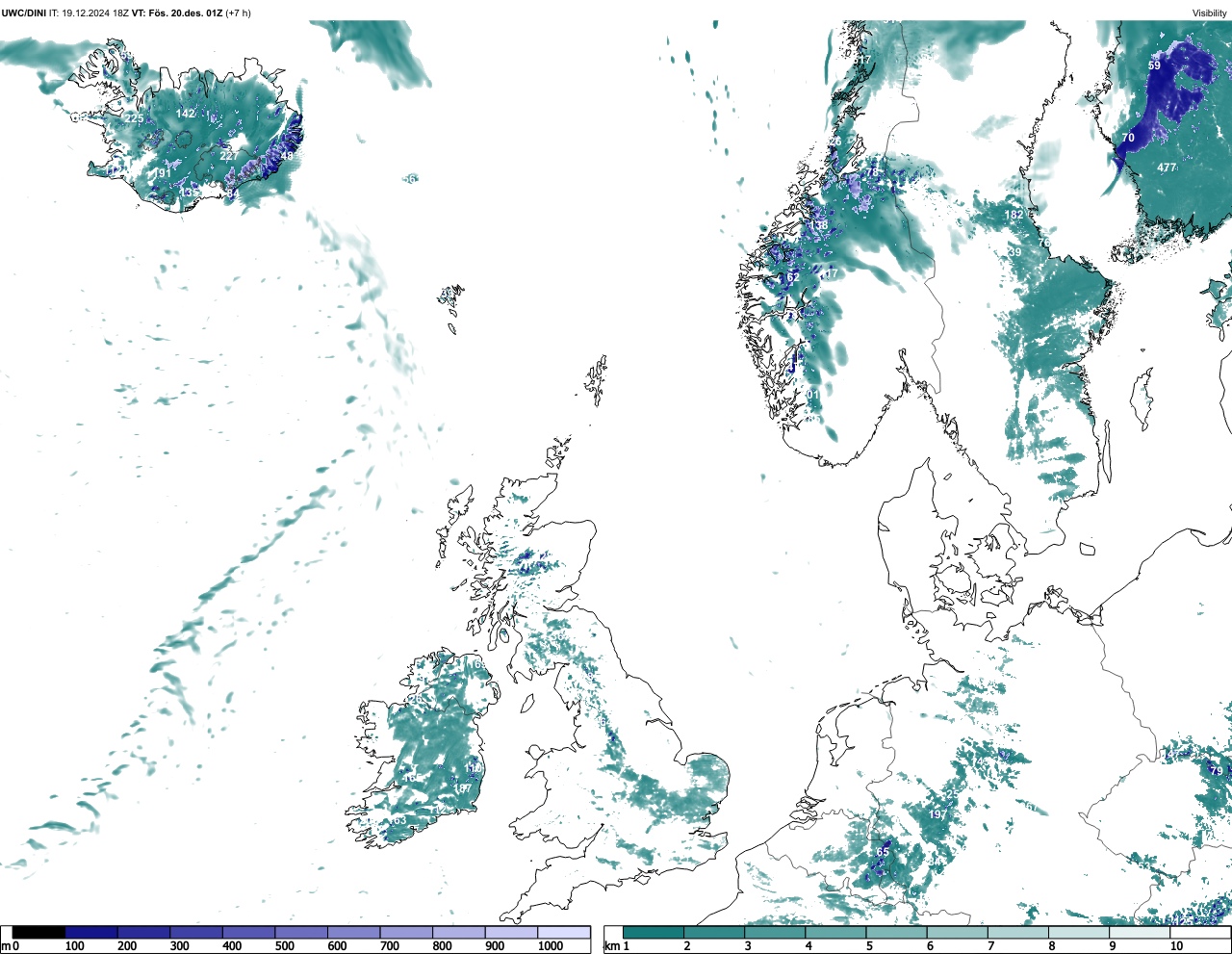
Task: Click the '197' value over Germany
Action: click(937, 814)
